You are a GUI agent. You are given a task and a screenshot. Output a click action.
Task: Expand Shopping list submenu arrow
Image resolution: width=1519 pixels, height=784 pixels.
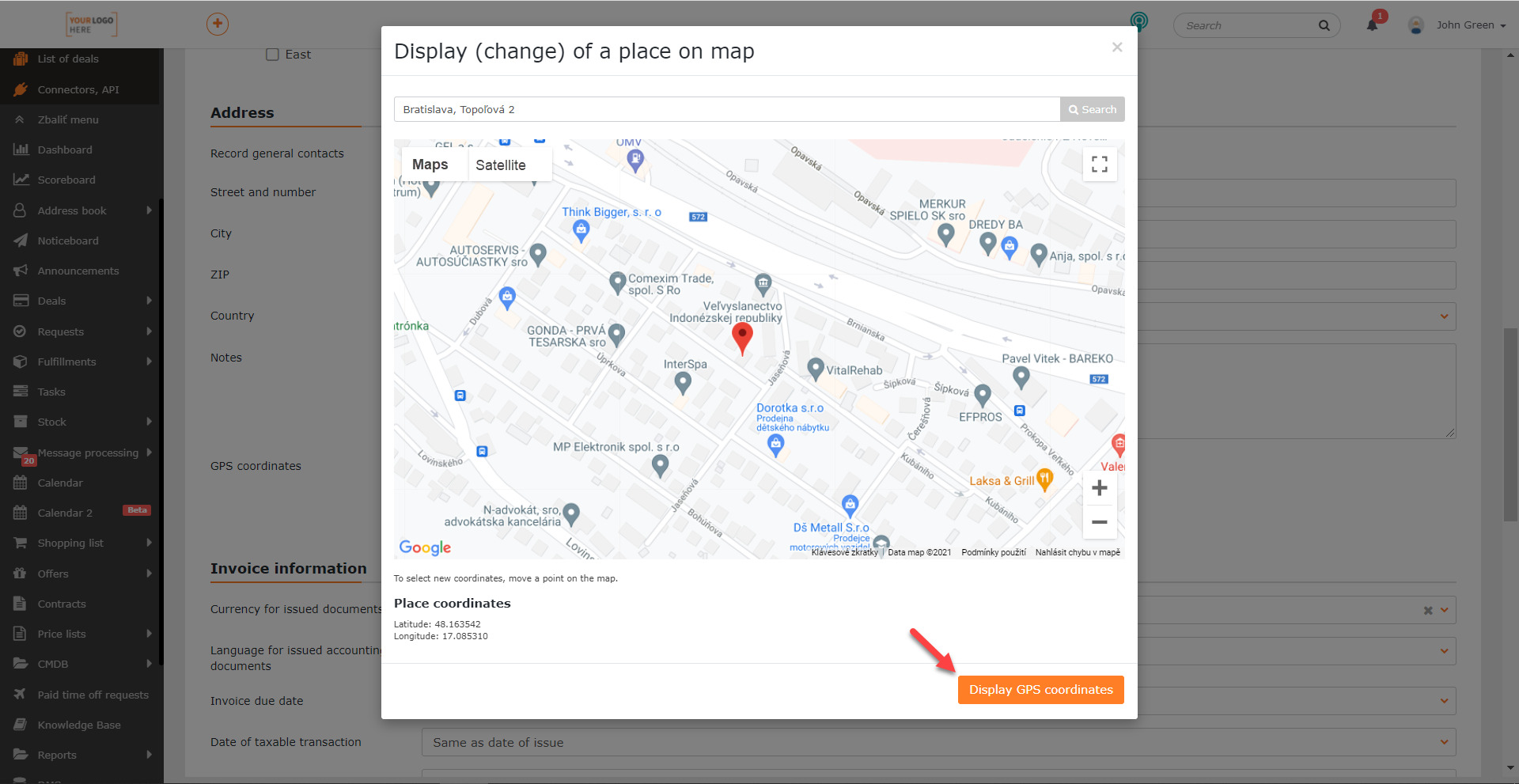coord(149,543)
